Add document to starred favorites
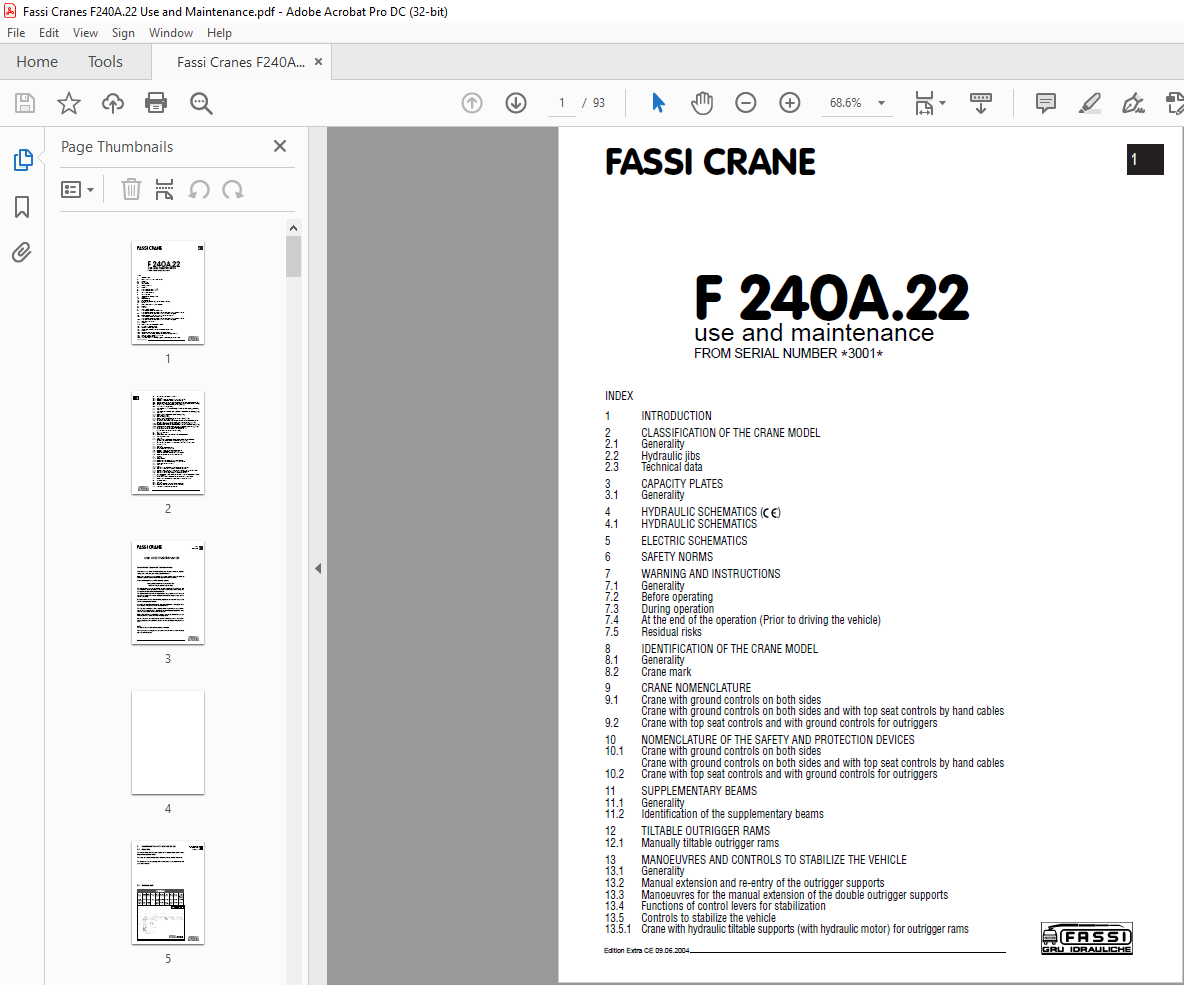Viewport: 1184px width, 985px height. (x=69, y=103)
